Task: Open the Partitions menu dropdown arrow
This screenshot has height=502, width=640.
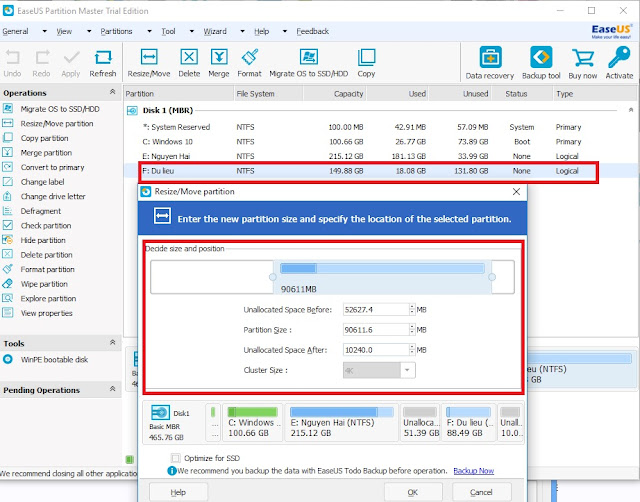Action: point(149,31)
